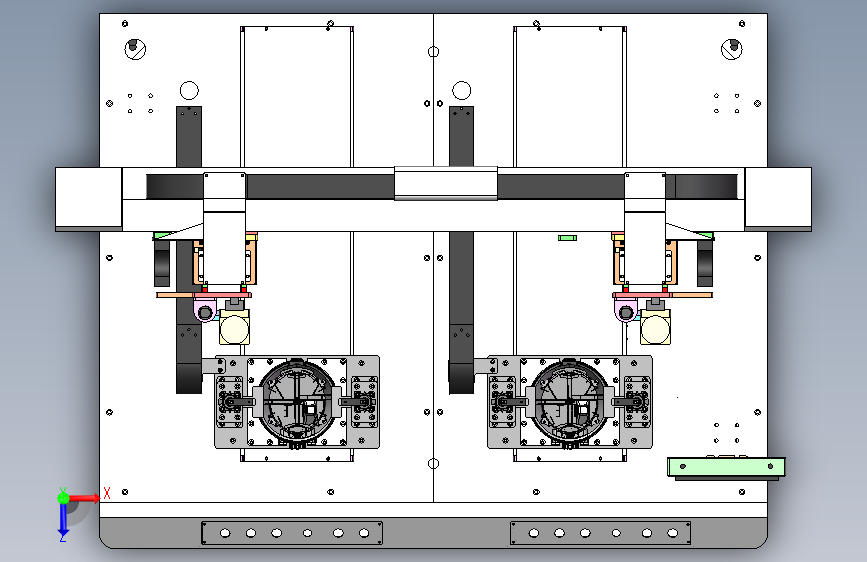Pick the top-right leveling foot circle

(732, 49)
